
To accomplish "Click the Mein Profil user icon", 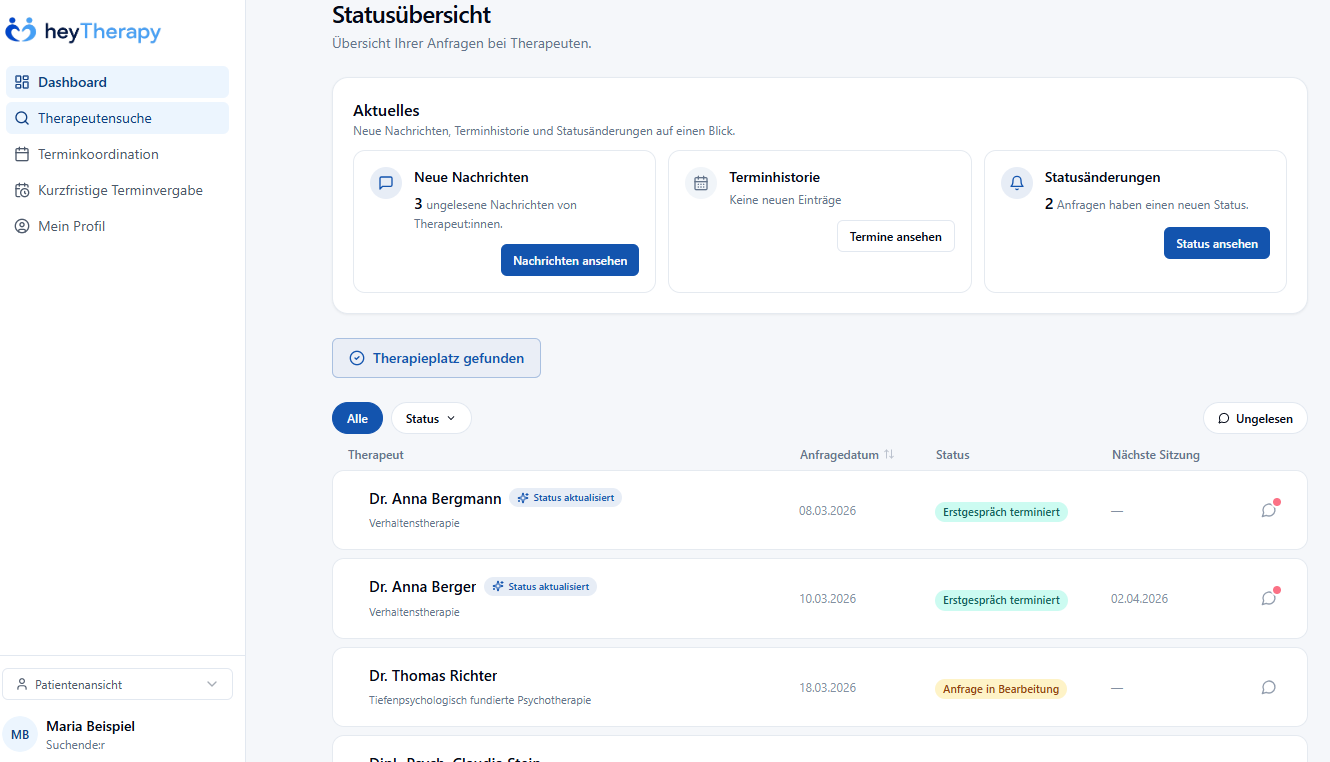I will click(x=22, y=226).
